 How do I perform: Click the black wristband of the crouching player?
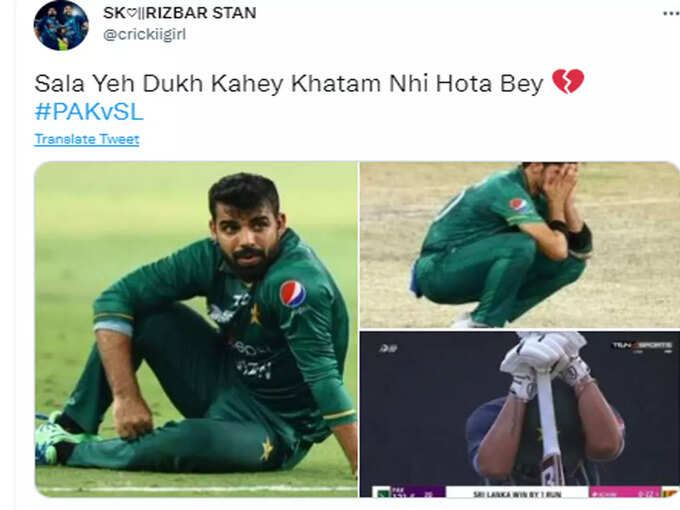pos(580,238)
